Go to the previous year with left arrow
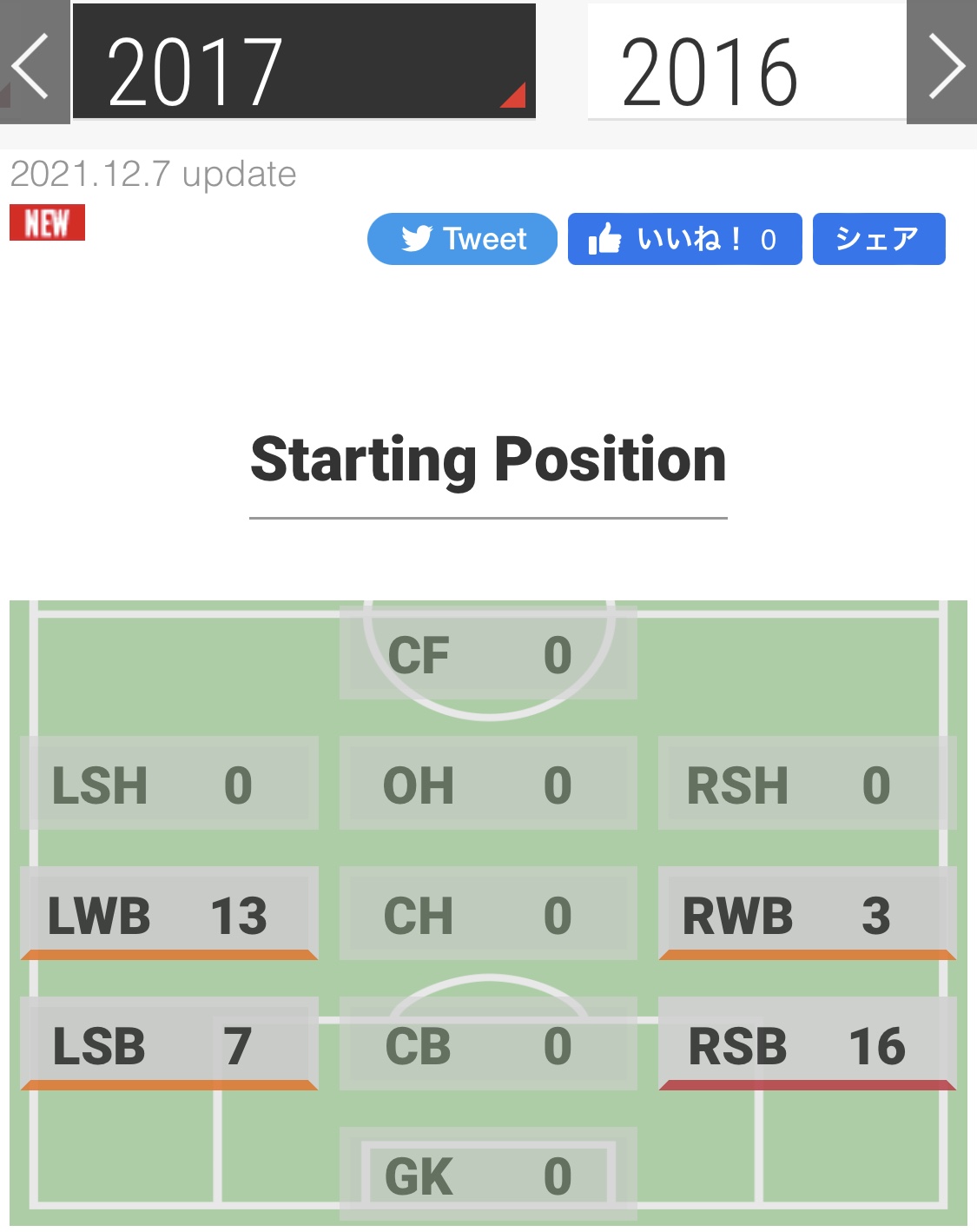Screen dimensions: 977x1232 pos(33,64)
